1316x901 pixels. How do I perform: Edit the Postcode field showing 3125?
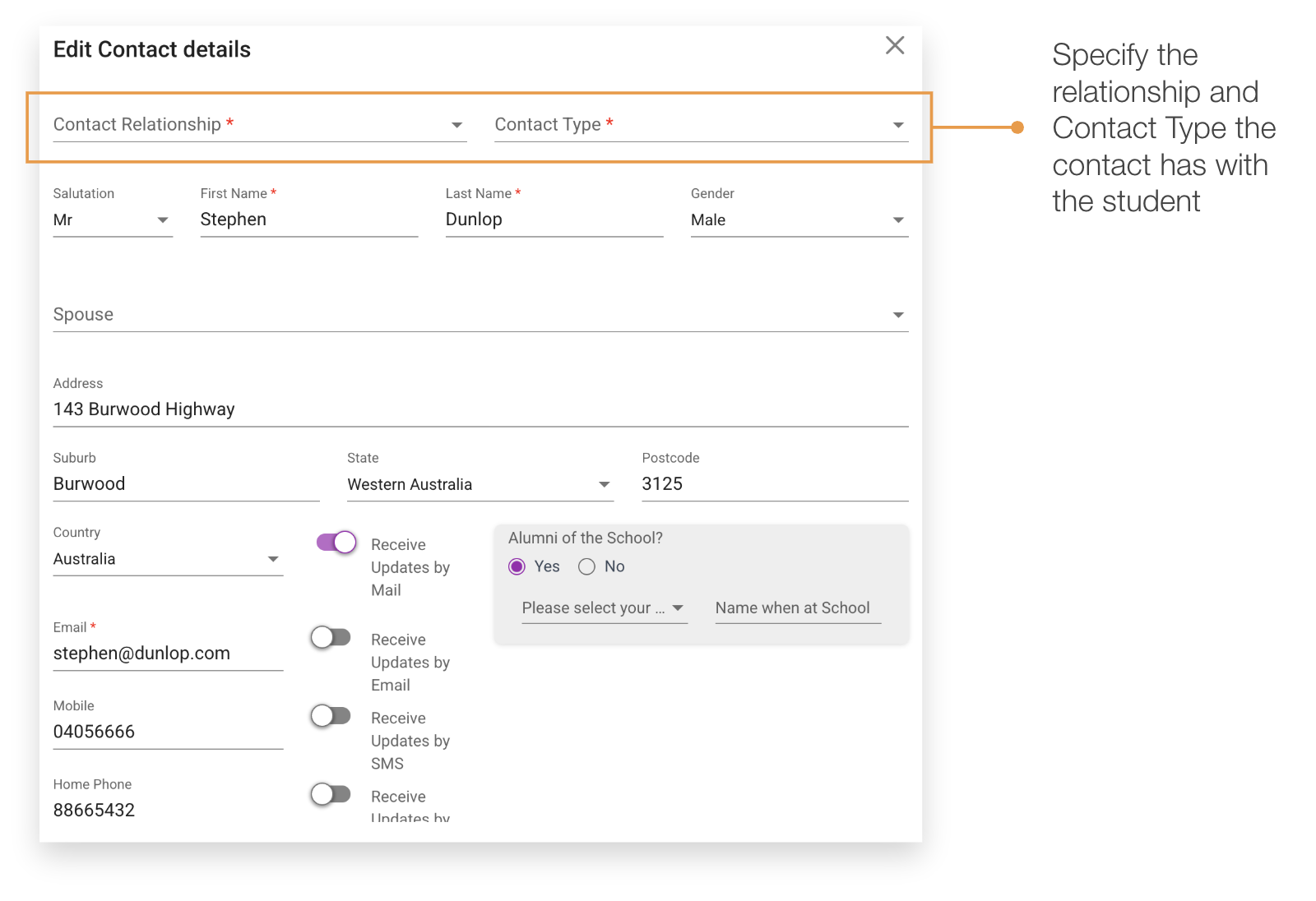pos(773,483)
